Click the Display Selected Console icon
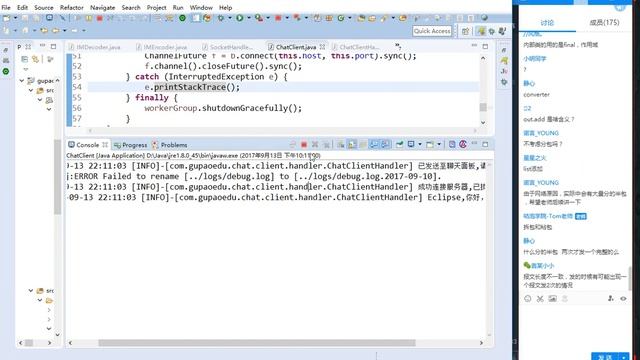640x360 pixels. [x=411, y=144]
